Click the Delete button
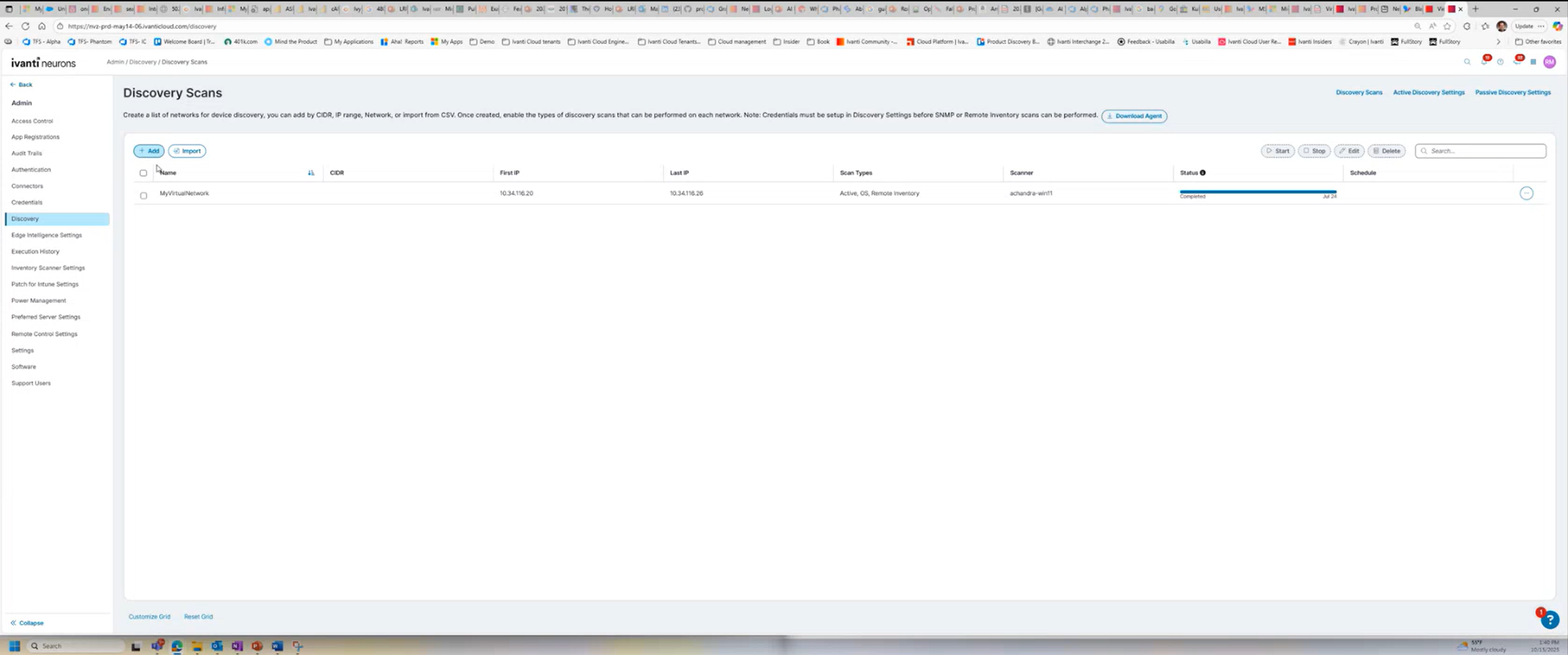The width and height of the screenshot is (1568, 655). pyautogui.click(x=1386, y=151)
